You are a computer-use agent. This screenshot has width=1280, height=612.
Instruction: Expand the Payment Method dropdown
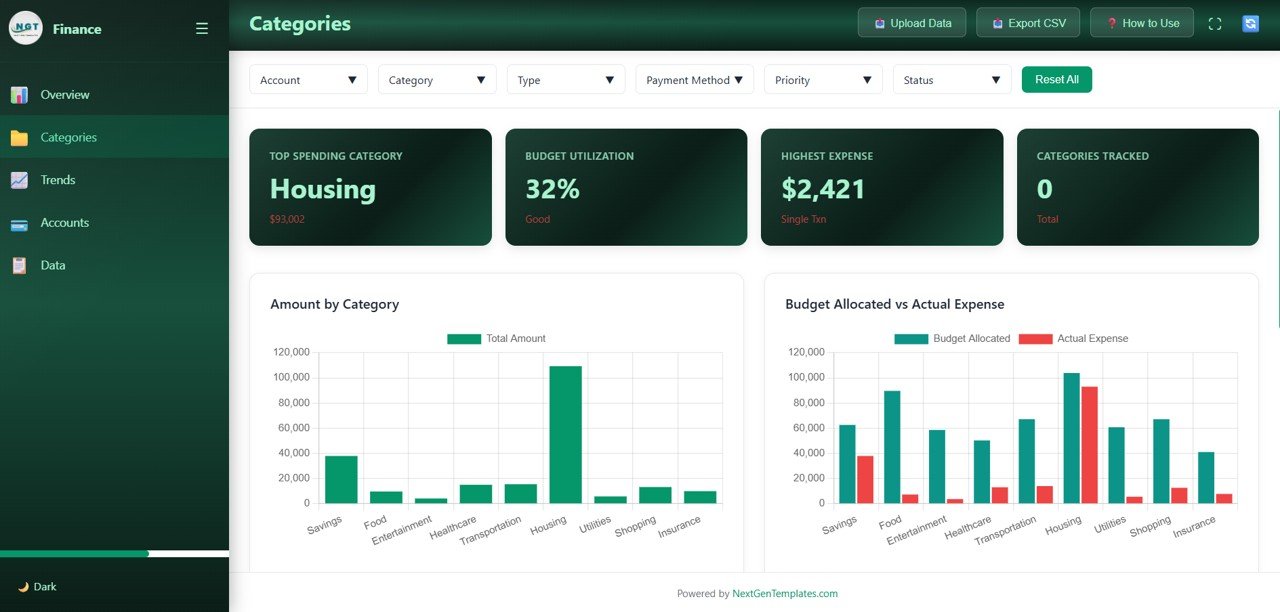694,79
